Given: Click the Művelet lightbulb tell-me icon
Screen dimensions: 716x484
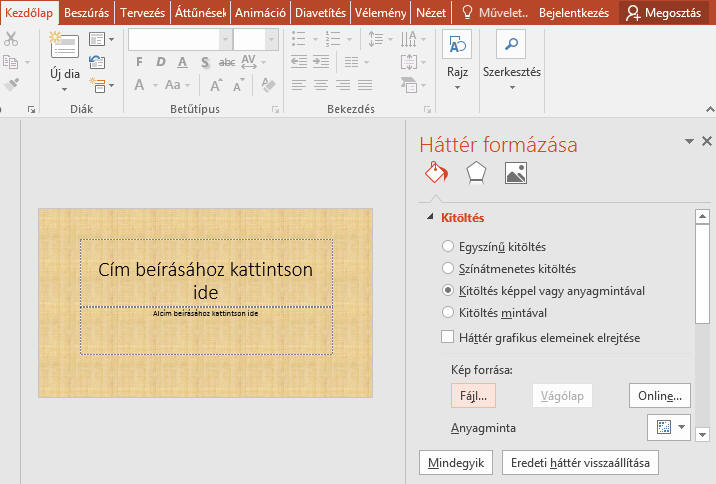Looking at the screenshot, I should [x=466, y=12].
